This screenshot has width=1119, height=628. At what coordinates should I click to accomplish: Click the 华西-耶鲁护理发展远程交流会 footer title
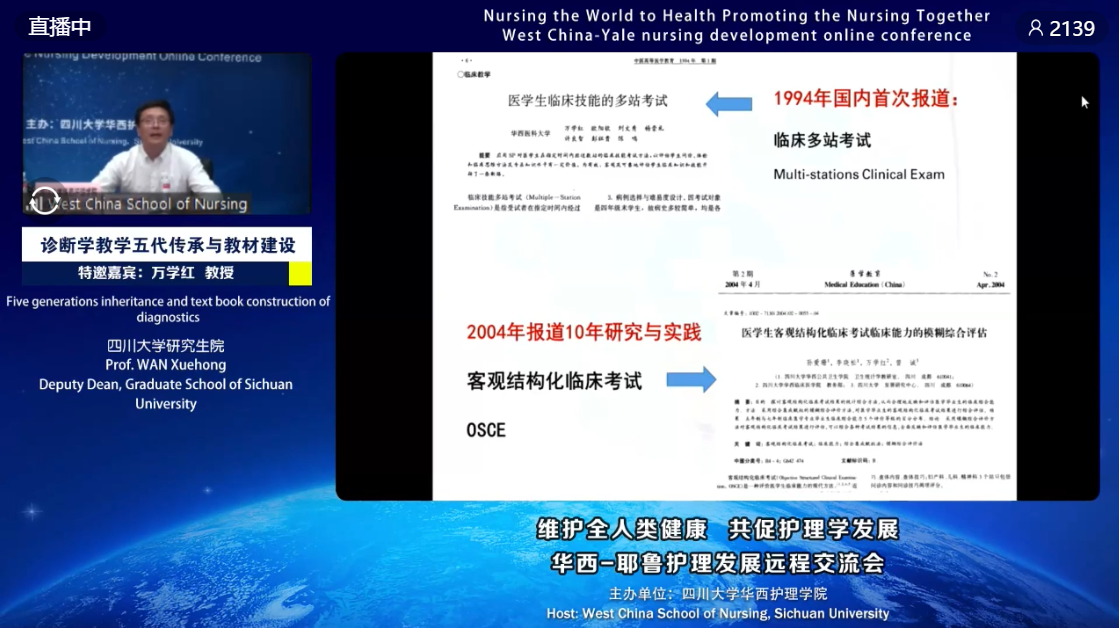717,563
